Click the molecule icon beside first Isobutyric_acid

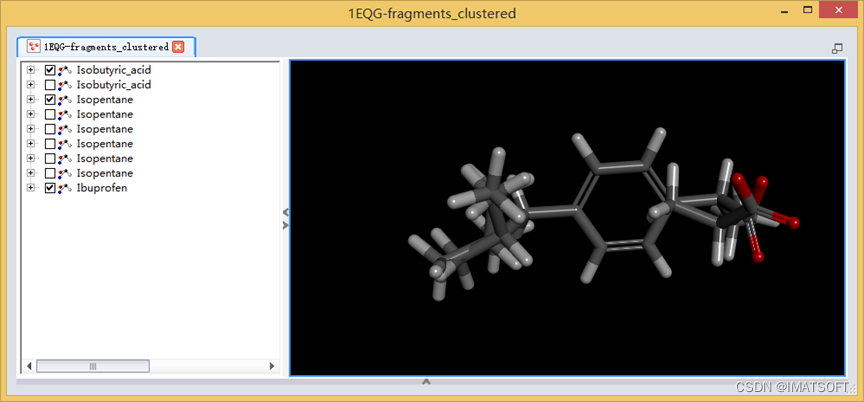(x=65, y=70)
